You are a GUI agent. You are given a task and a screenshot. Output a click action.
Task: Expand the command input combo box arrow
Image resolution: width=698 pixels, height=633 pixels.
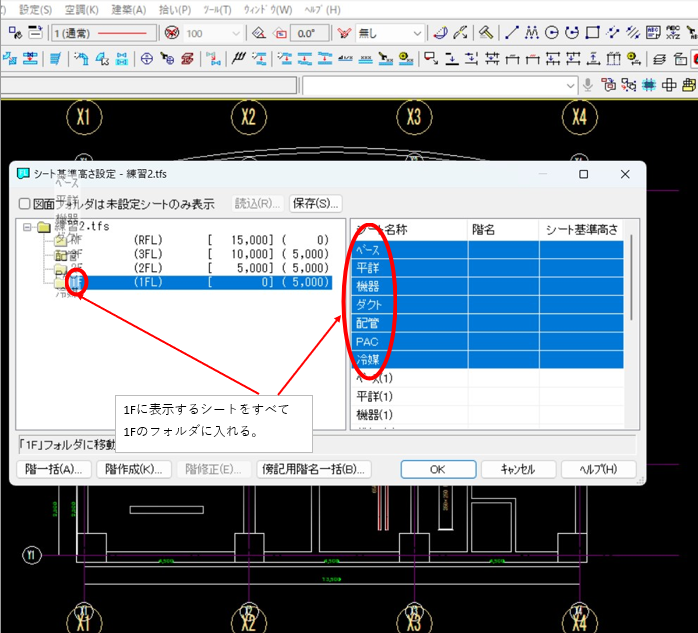point(570,85)
